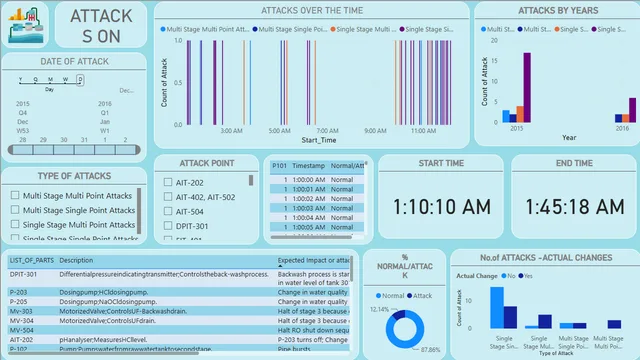Click the orange 2015 bar in Attacks by Years
The height and width of the screenshot is (360, 640).
(x=520, y=114)
